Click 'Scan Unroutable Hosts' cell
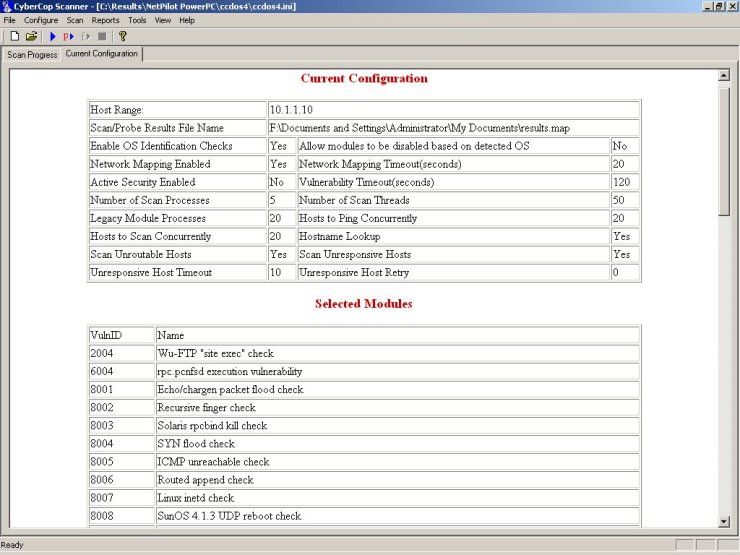Viewport: 740px width, 555px height. 177,254
